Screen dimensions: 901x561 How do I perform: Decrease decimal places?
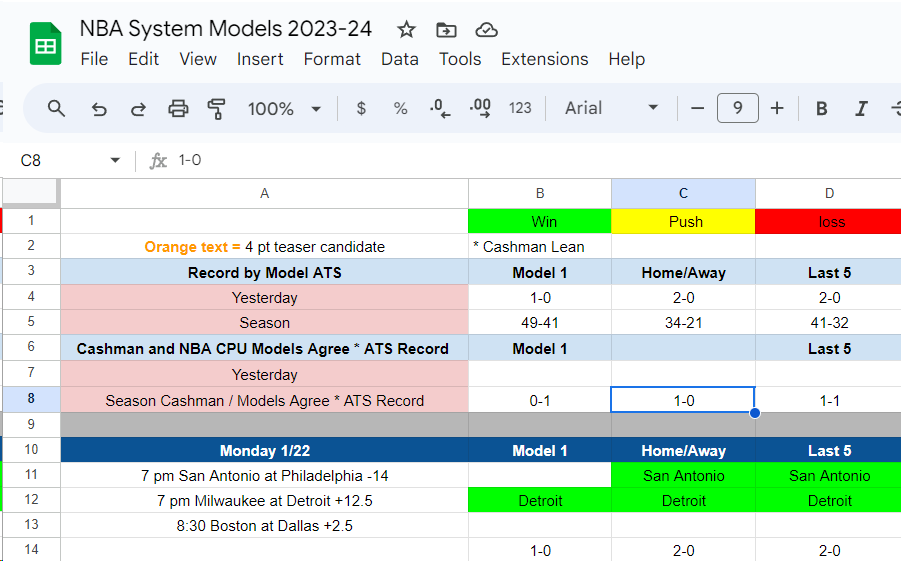tap(440, 108)
